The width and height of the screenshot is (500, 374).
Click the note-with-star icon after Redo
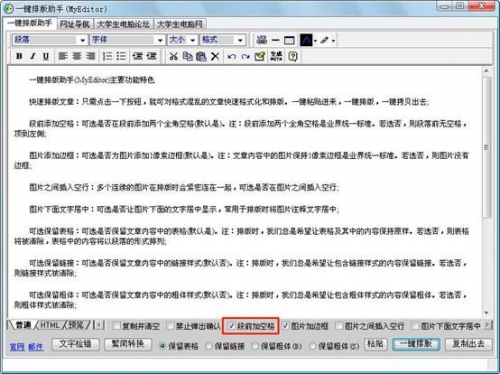pos(260,56)
